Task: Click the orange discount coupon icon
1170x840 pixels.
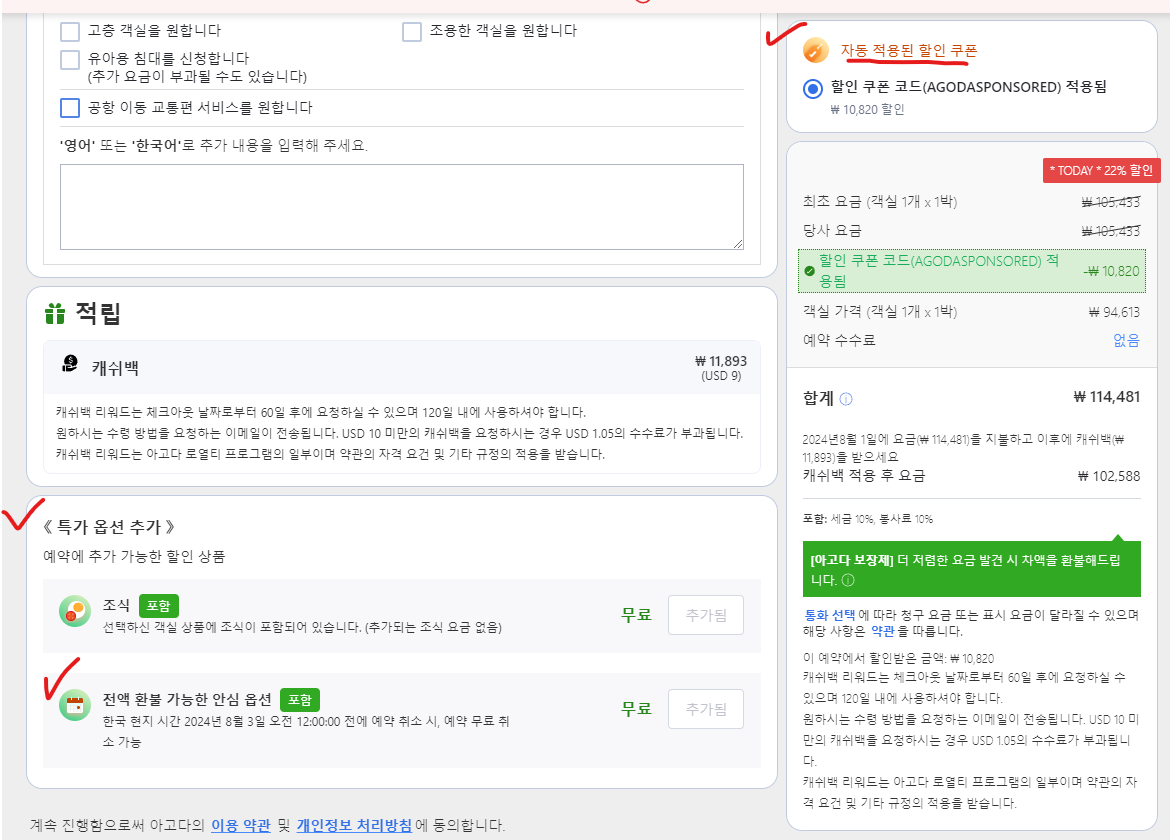Action: coord(816,50)
